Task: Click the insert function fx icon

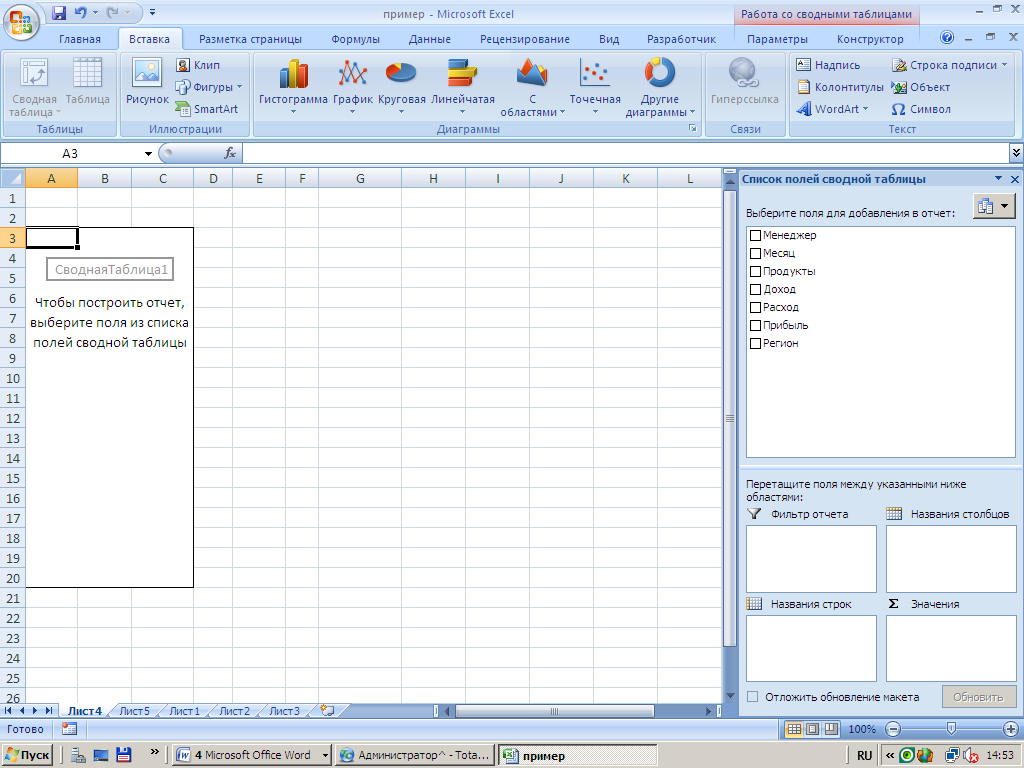Action: (x=230, y=153)
